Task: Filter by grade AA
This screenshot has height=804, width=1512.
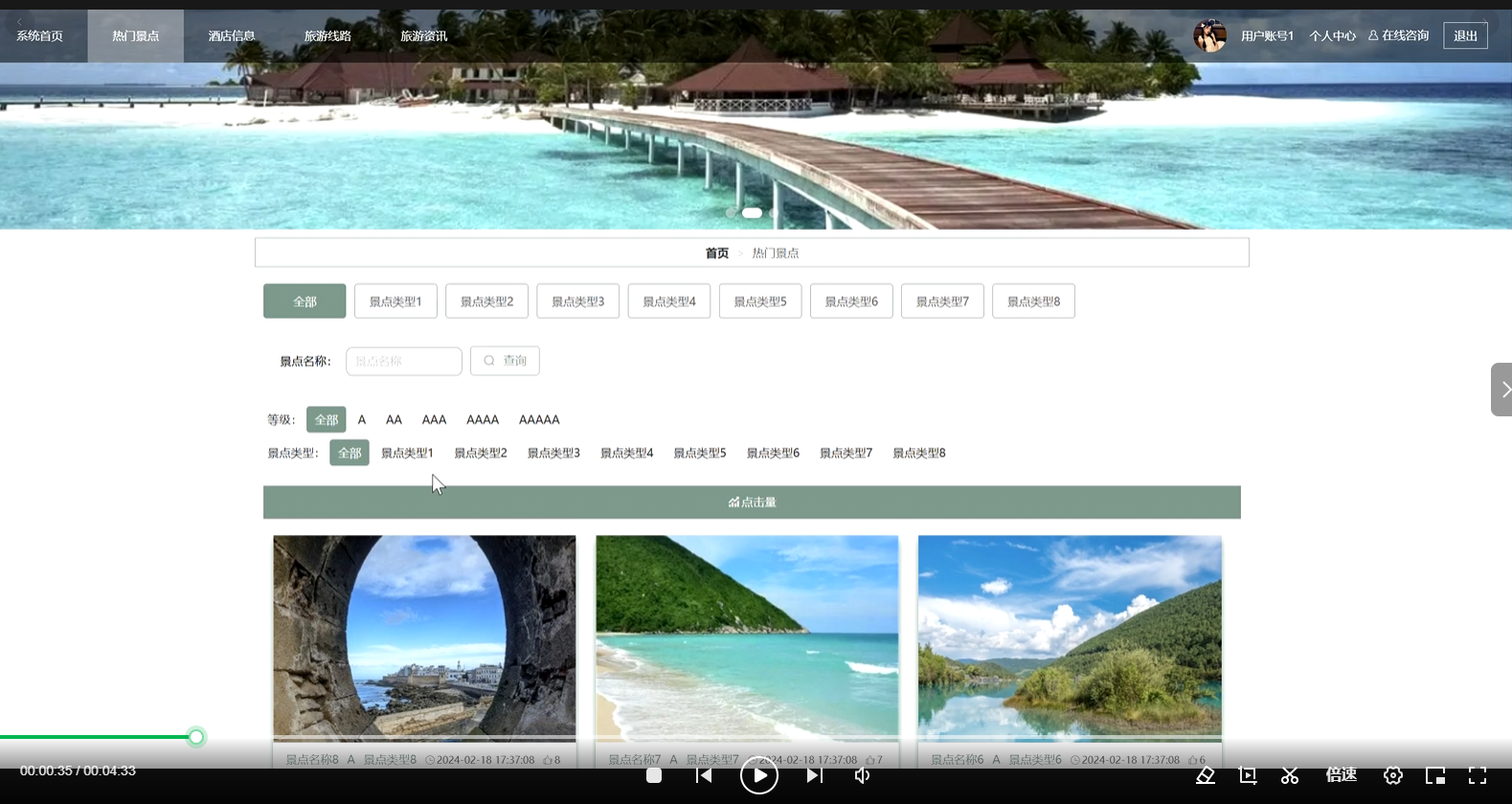Action: click(x=394, y=419)
